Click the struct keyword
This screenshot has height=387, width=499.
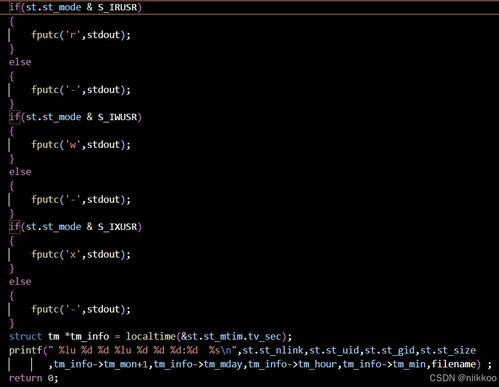click(x=25, y=336)
